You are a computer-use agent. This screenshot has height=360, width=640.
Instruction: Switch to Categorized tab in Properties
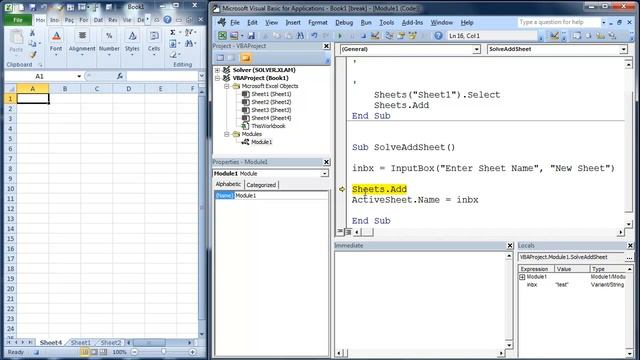(x=261, y=185)
